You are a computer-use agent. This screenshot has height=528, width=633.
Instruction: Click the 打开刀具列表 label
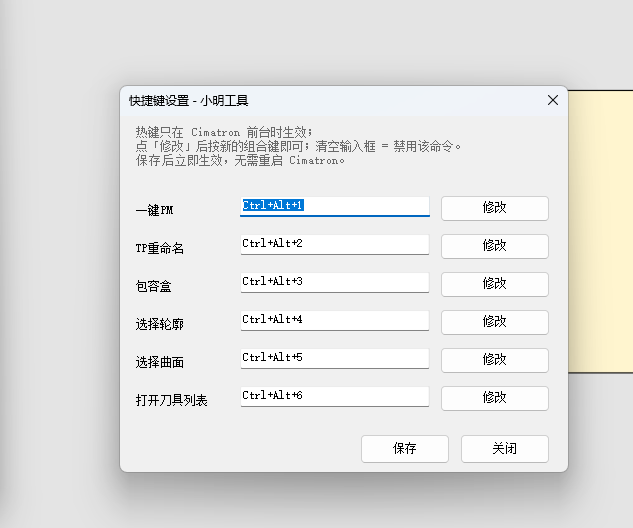click(x=172, y=400)
